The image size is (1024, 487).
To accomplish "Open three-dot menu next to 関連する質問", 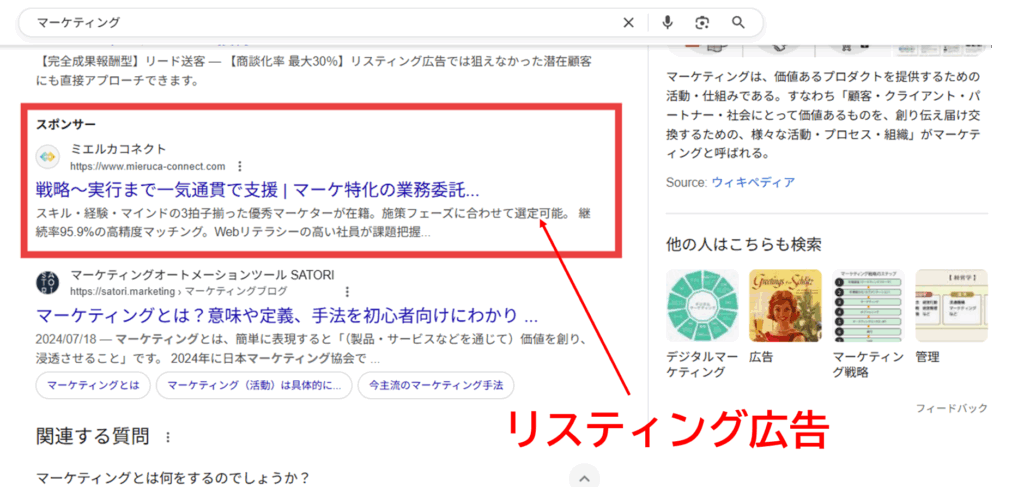I will pos(170,437).
